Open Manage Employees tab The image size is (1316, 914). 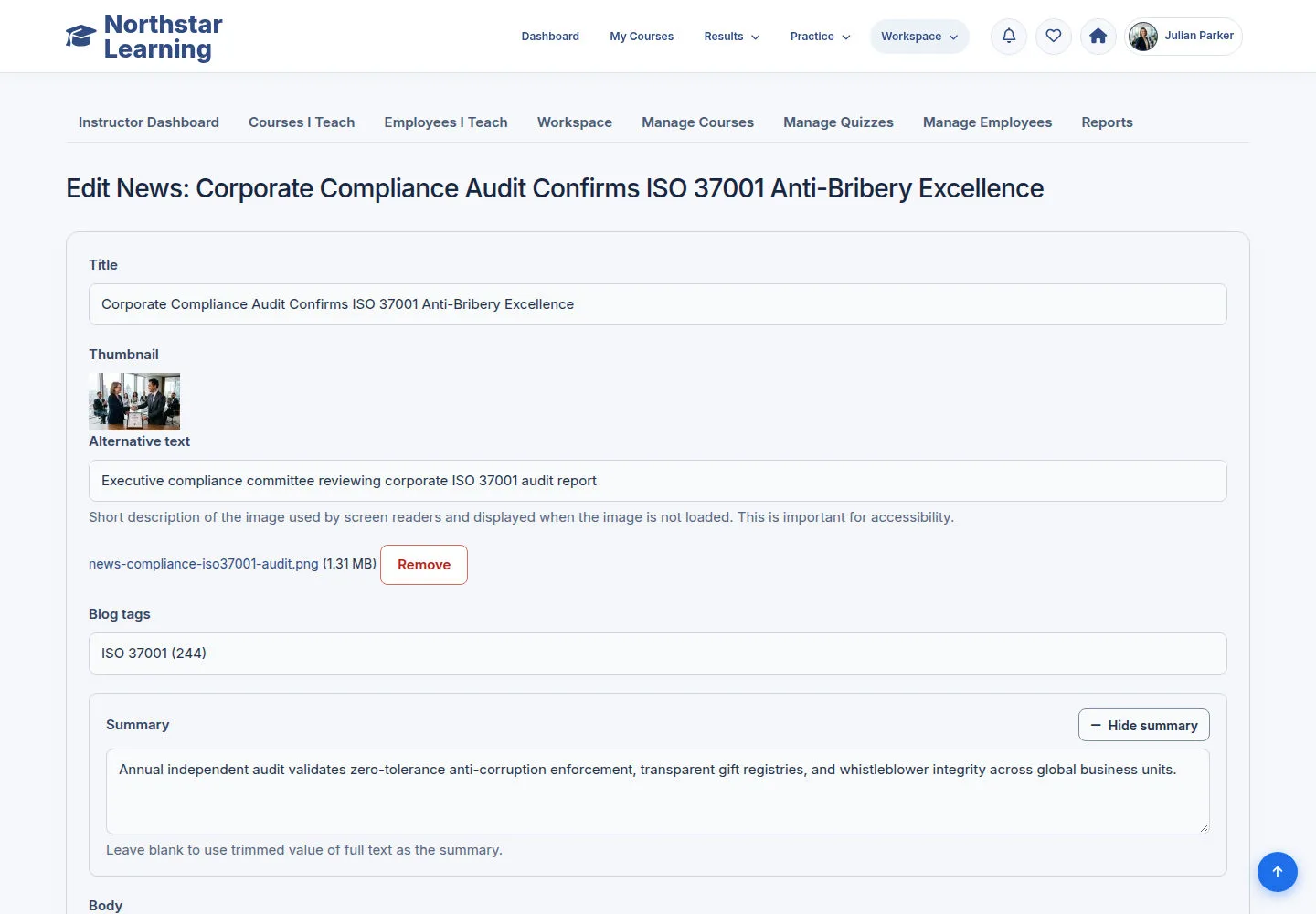[987, 122]
